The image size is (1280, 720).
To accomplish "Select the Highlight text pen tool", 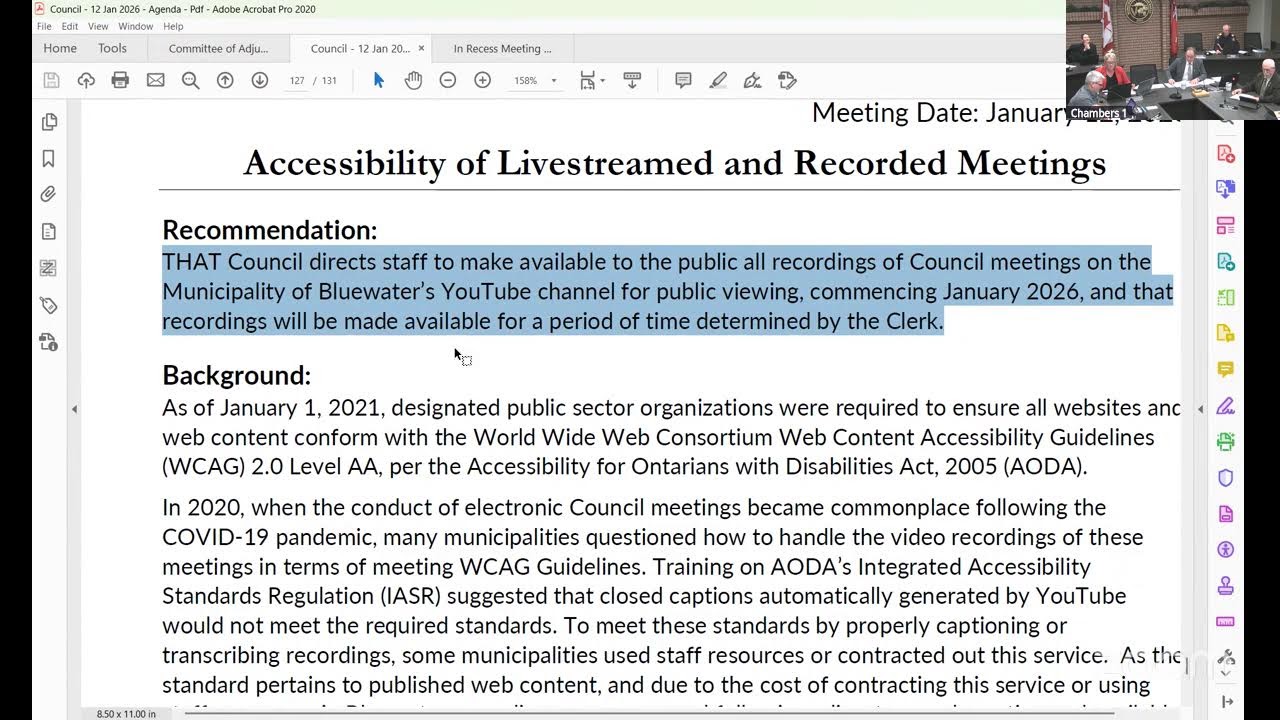I will (718, 80).
